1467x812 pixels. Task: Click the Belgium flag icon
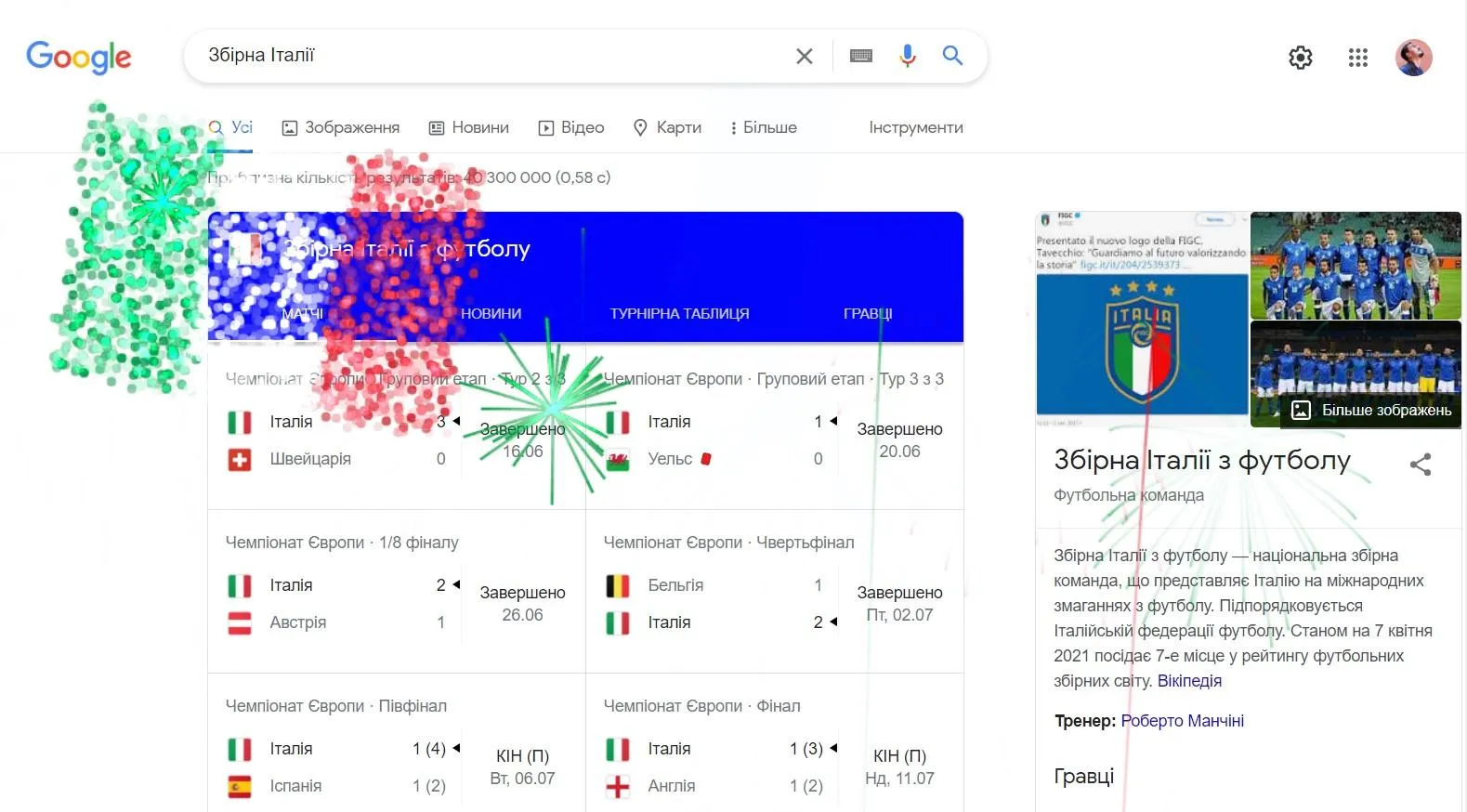tap(618, 585)
